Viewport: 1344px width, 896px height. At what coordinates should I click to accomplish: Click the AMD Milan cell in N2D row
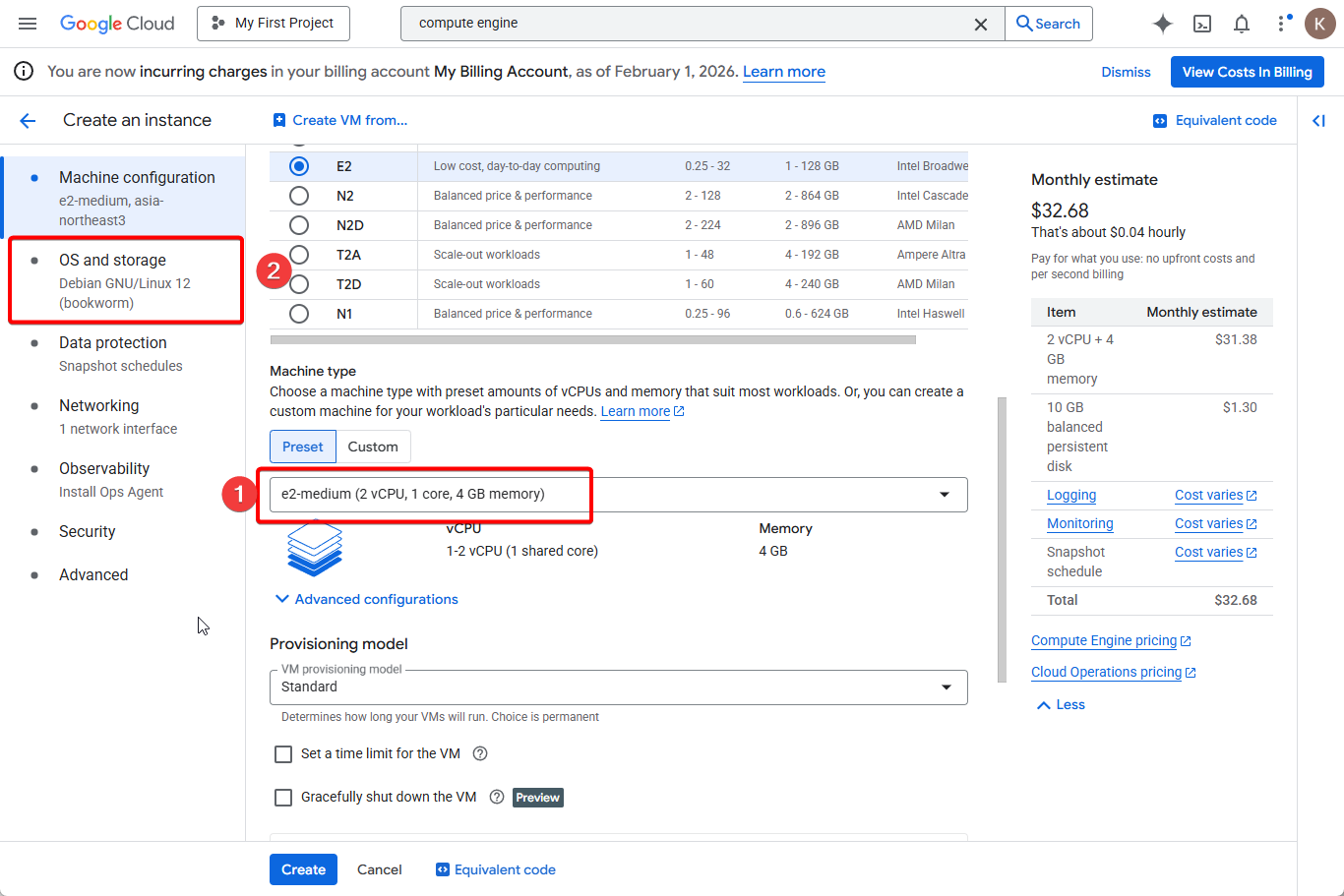click(926, 225)
